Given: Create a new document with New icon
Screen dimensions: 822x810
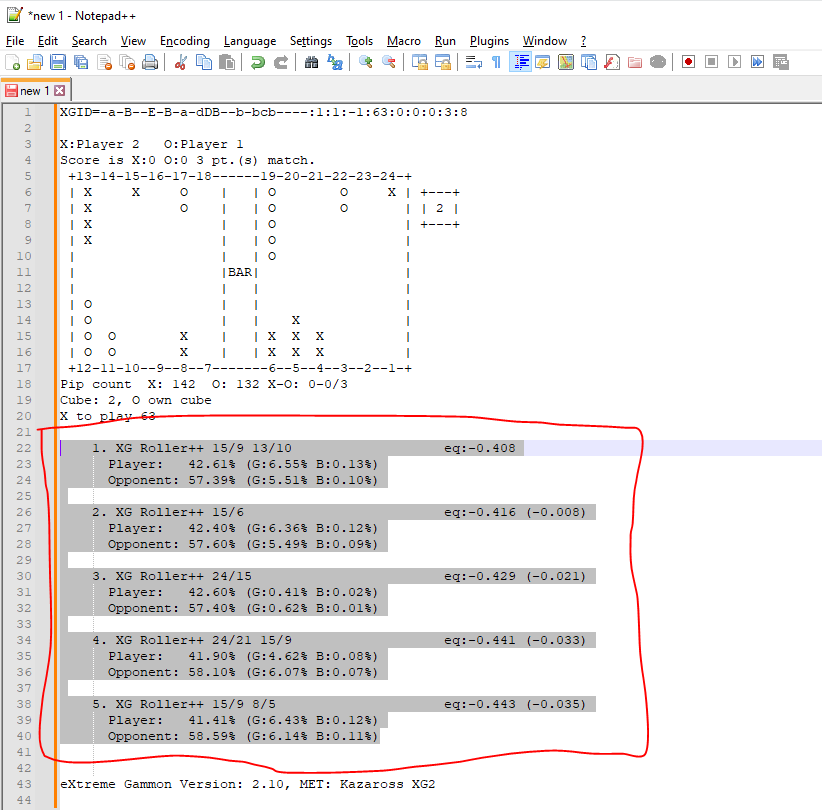Looking at the screenshot, I should [x=12, y=62].
